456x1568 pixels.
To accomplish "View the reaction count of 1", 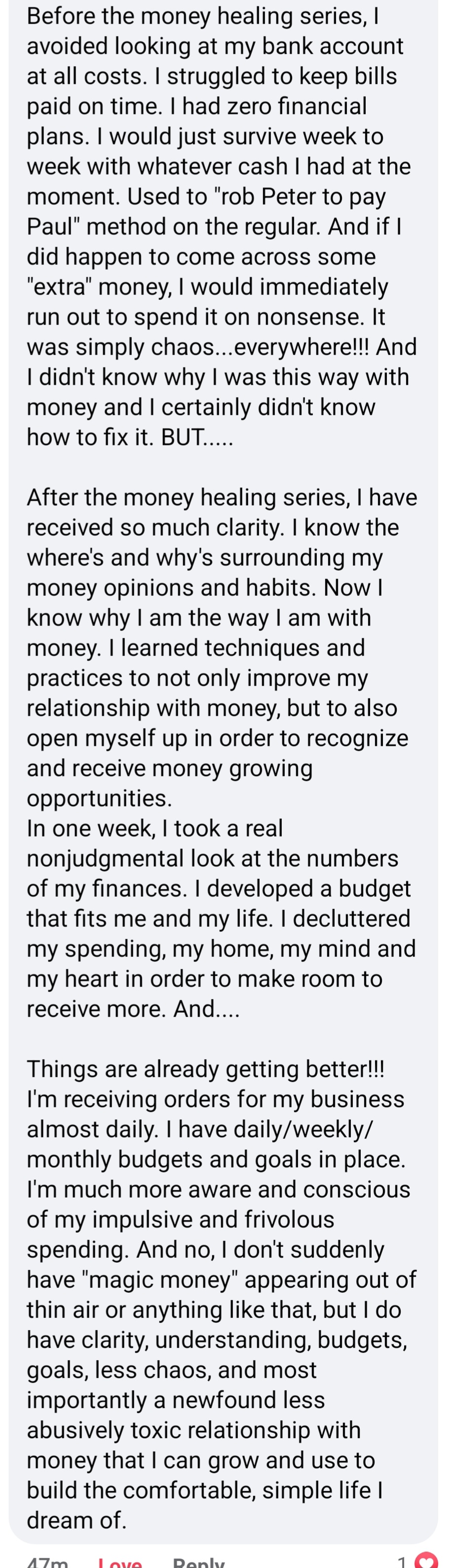I will pyautogui.click(x=402, y=1563).
